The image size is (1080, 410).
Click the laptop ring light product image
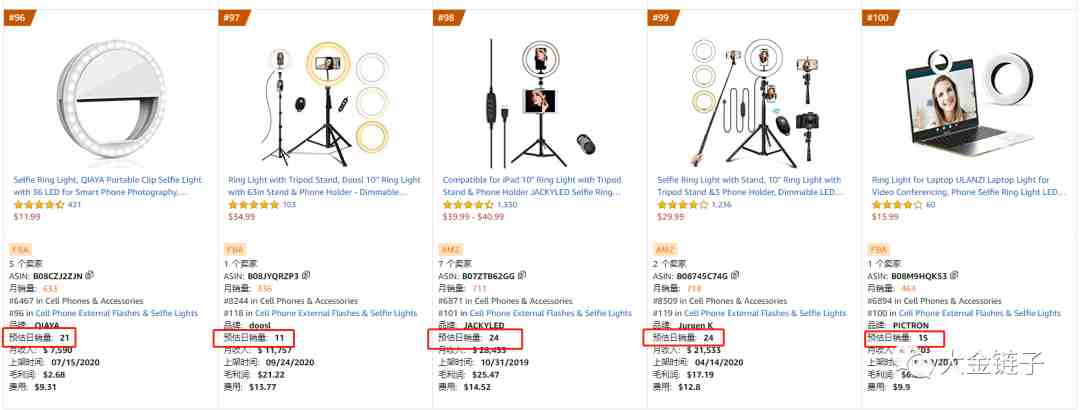[968, 103]
